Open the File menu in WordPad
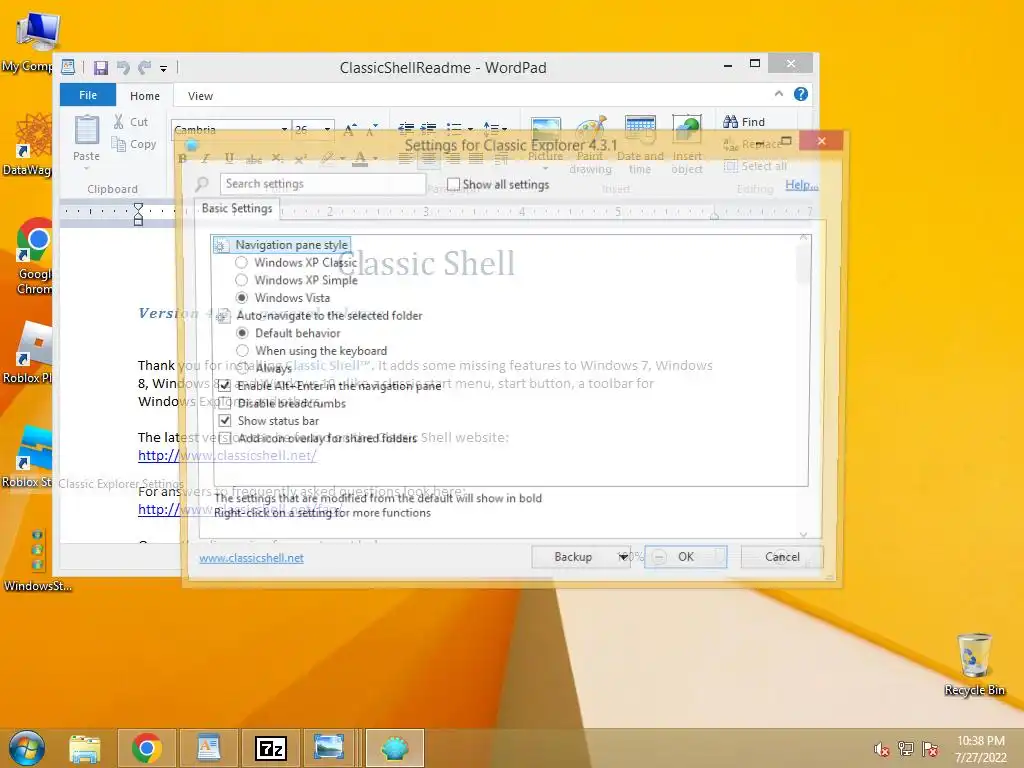This screenshot has width=1024, height=768. (88, 95)
